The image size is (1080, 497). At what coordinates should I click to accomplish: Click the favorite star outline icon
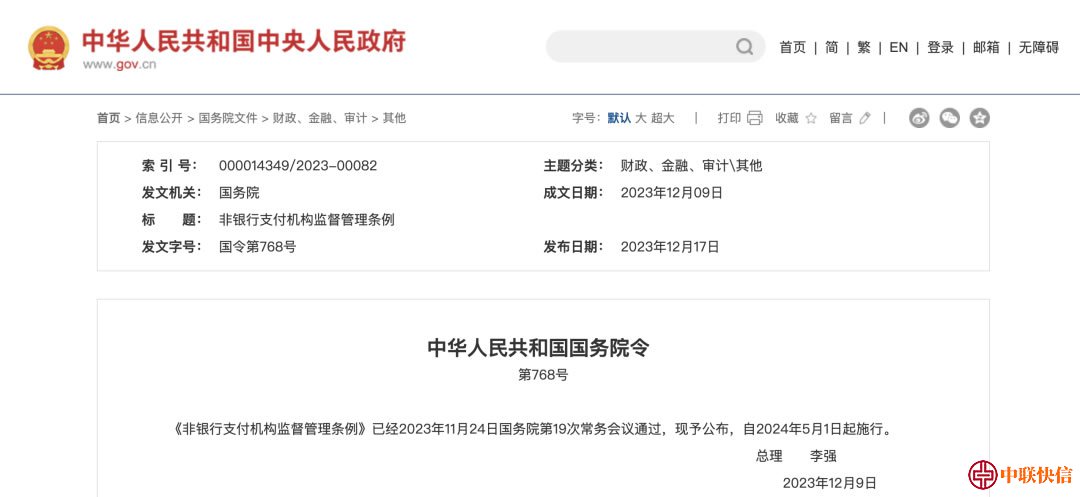(x=811, y=118)
